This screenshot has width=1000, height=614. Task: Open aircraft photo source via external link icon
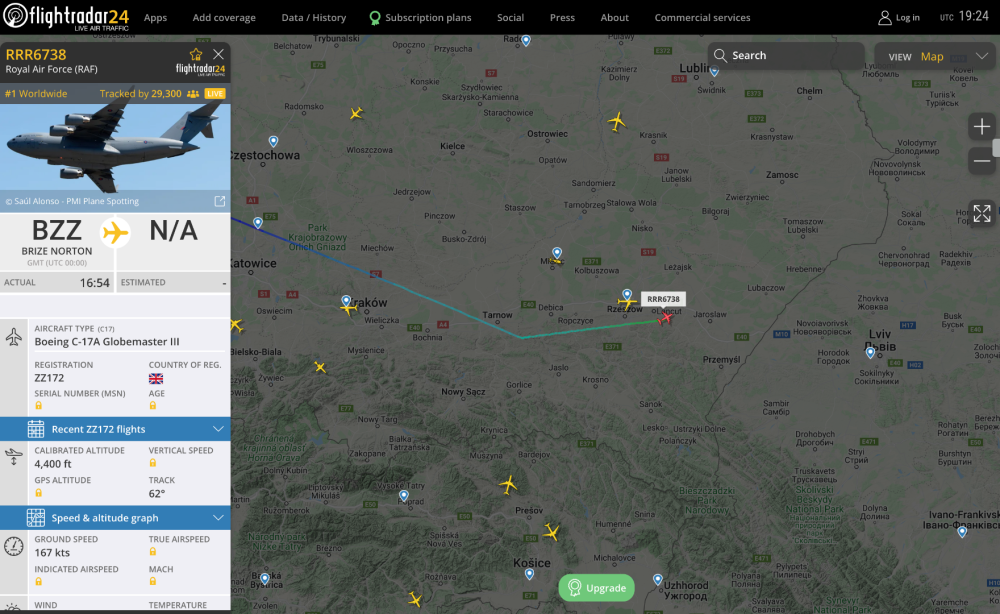pos(219,201)
